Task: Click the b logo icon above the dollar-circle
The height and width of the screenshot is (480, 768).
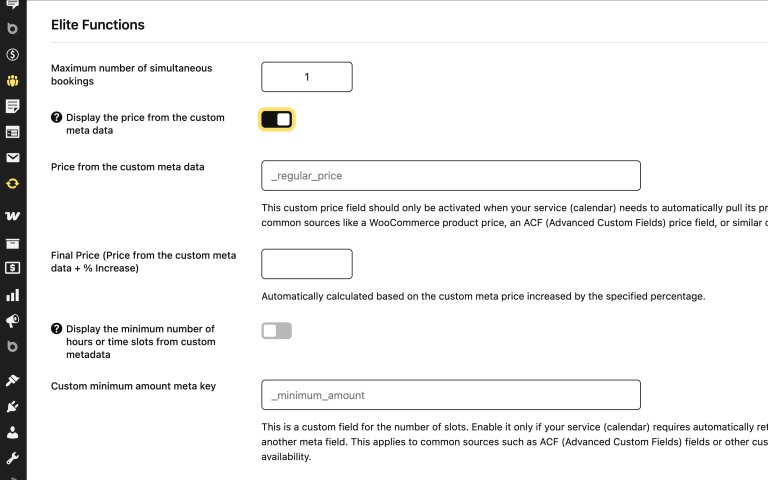Action: (13, 28)
